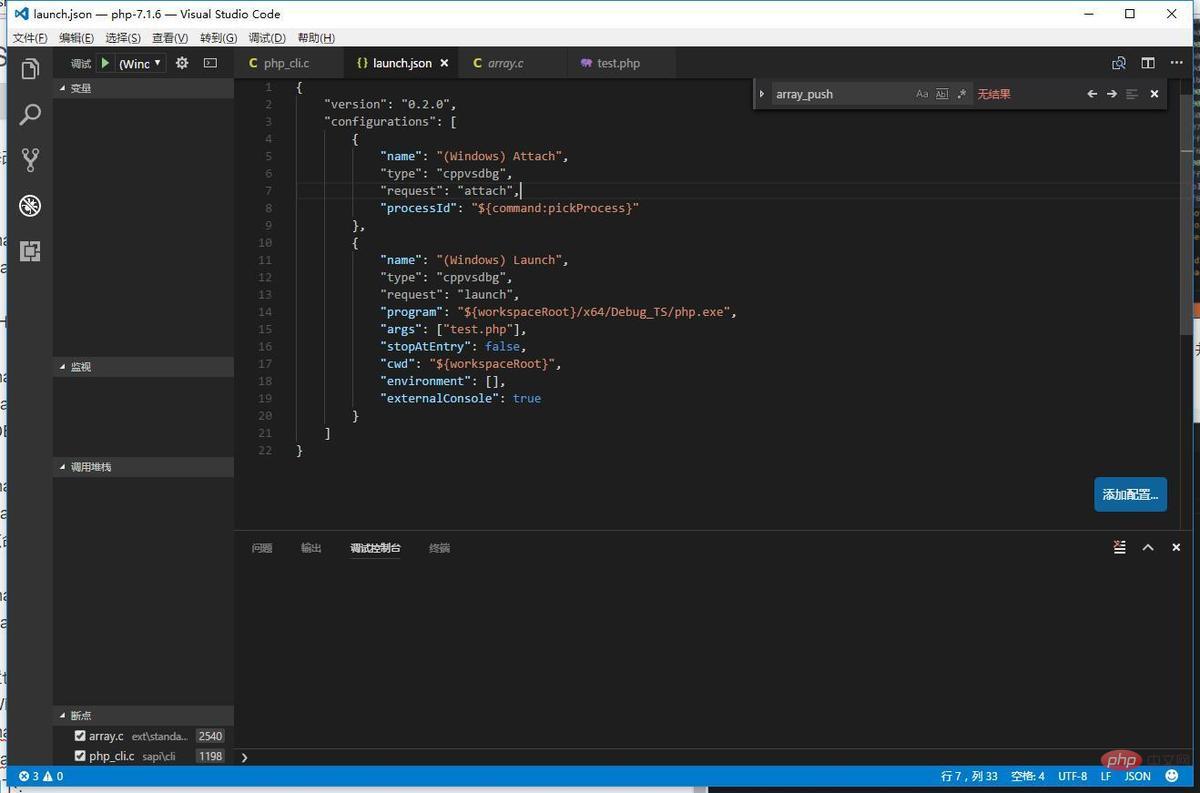Click the 空格: 4 indentation setting
Viewport: 1200px width, 793px height.
(x=1027, y=776)
